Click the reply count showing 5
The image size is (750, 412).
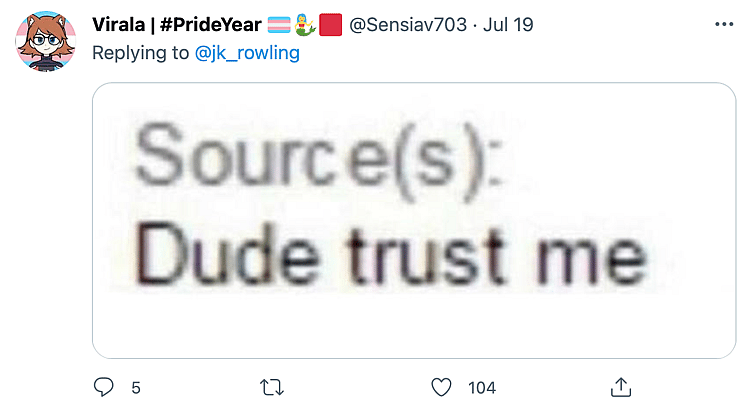click(x=135, y=387)
